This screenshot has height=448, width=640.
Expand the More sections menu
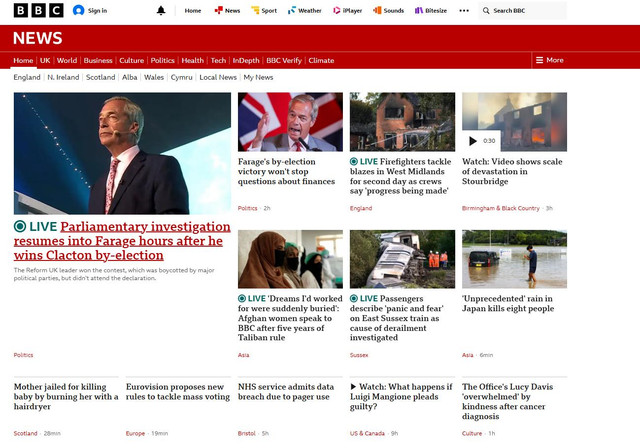[549, 60]
